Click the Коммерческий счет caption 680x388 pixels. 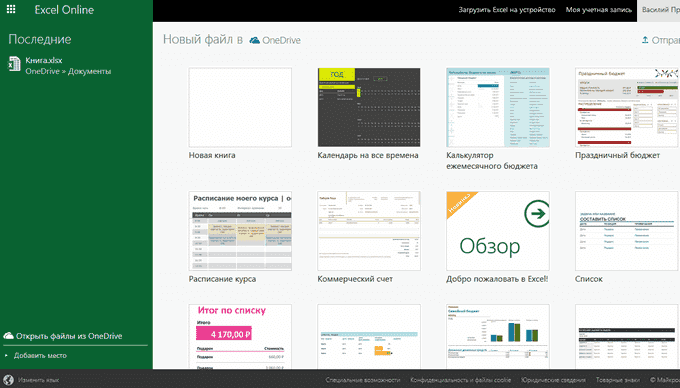[x=355, y=279]
